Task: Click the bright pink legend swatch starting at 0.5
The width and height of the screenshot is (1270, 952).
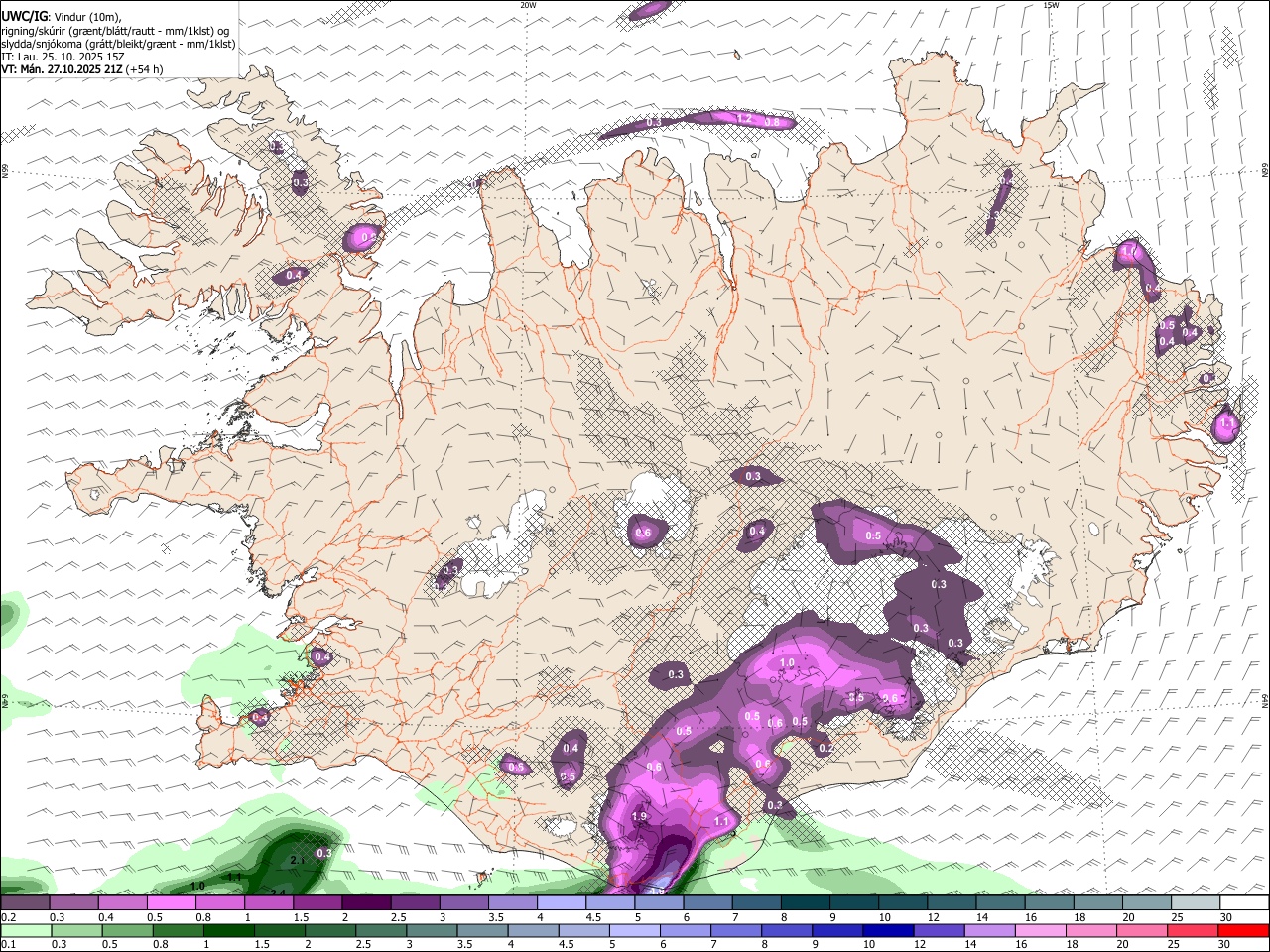Action: click(x=171, y=903)
